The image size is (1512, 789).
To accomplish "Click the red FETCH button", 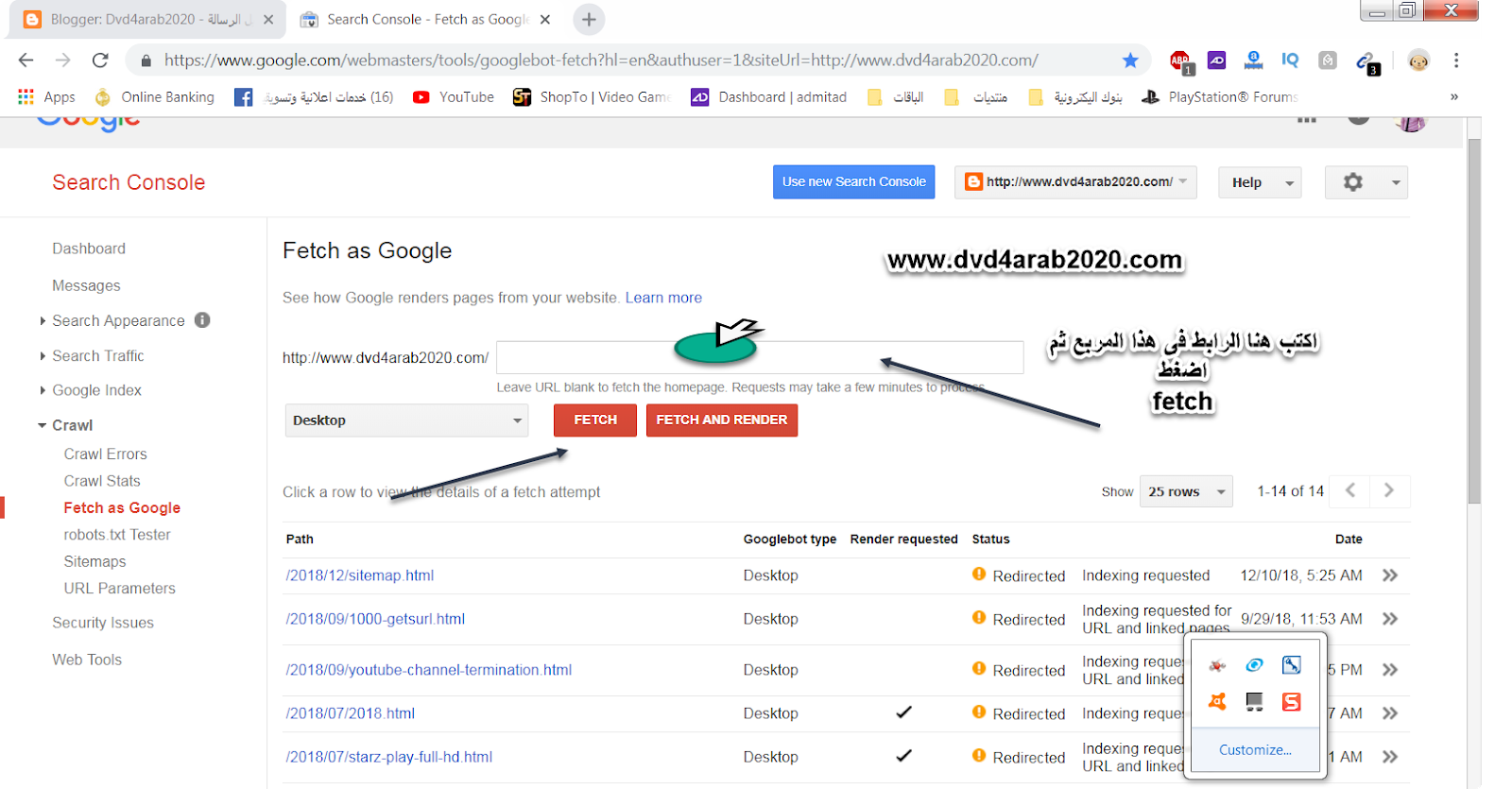I will click(x=595, y=420).
